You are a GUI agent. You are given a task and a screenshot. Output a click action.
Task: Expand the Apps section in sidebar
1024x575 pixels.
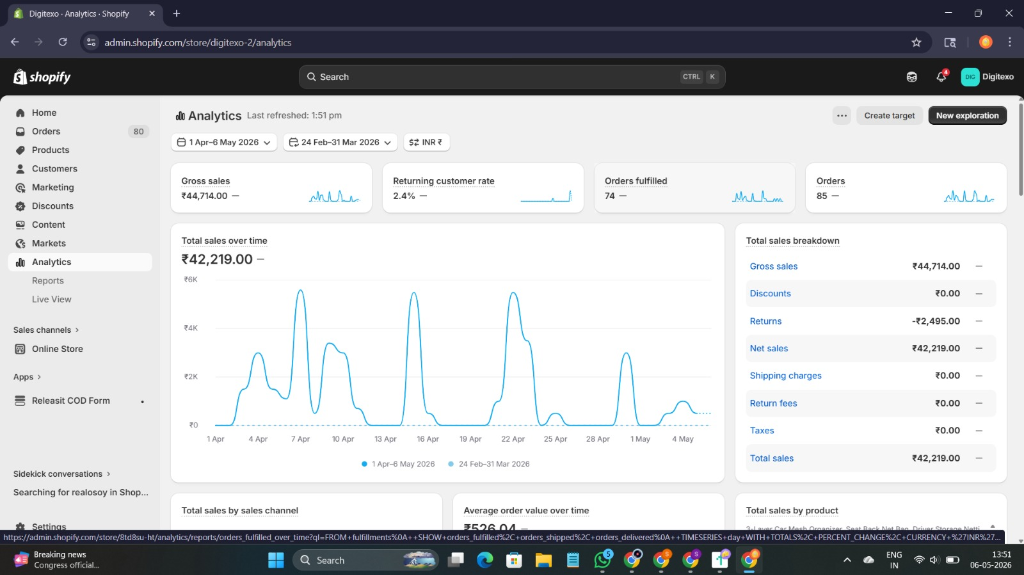[27, 377]
